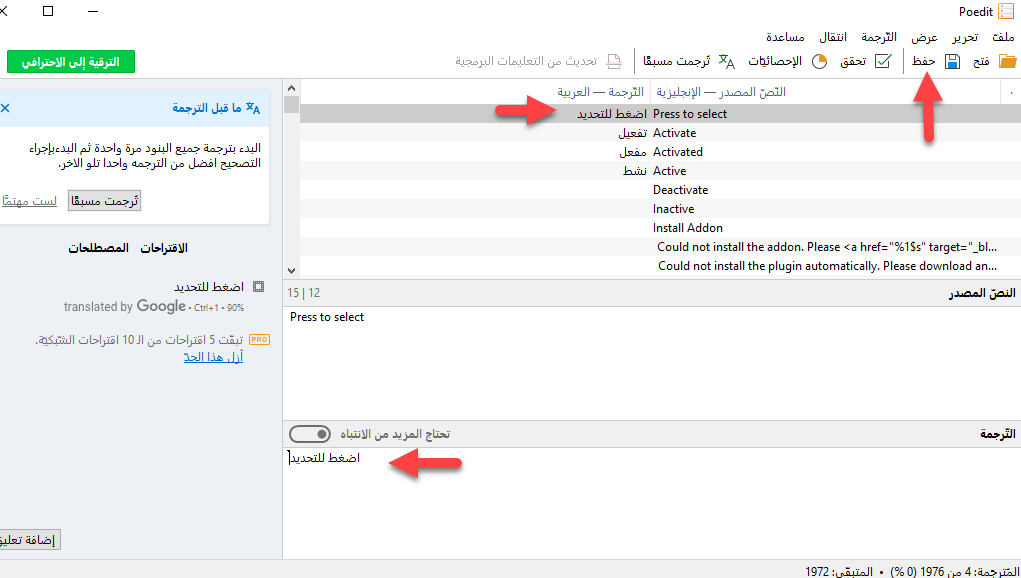Switch to the الاقتراحات tab
This screenshot has height=578, width=1021.
tap(164, 248)
